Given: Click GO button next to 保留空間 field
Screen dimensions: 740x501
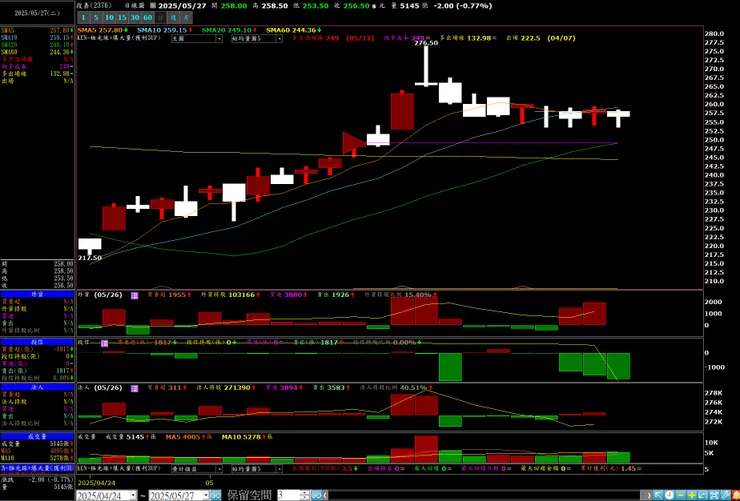Looking at the screenshot, I should point(316,495).
